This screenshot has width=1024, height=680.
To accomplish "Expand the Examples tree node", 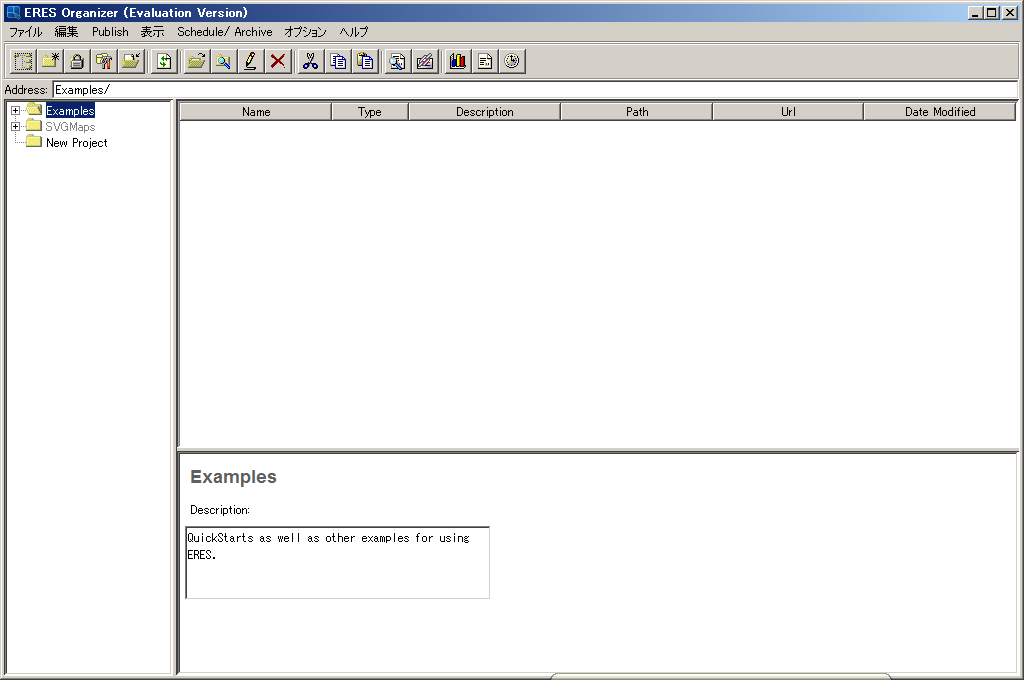I will (16, 111).
